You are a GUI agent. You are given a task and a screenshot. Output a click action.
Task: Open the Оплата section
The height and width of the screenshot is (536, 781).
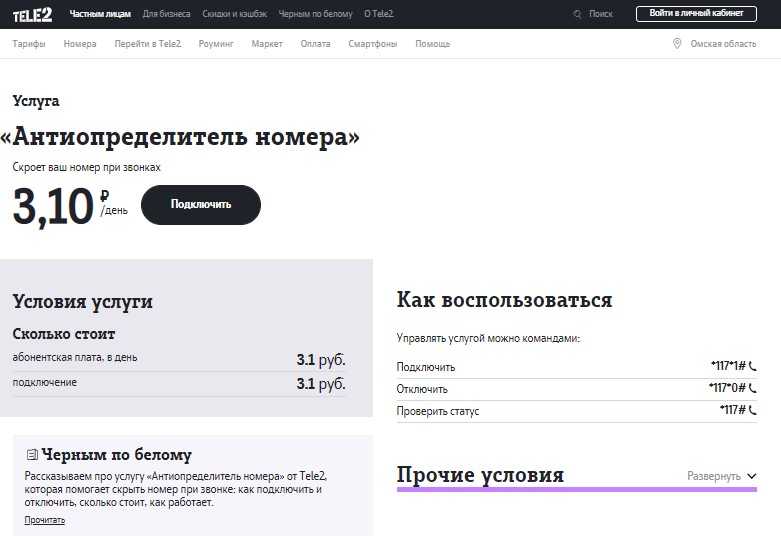coord(315,44)
